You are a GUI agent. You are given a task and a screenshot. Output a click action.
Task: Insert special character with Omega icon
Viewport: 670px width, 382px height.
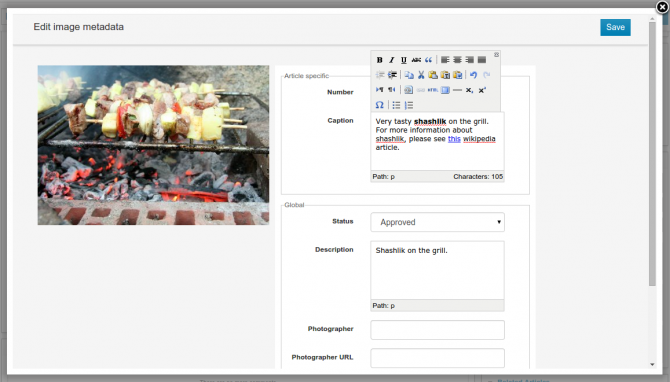pyautogui.click(x=379, y=105)
